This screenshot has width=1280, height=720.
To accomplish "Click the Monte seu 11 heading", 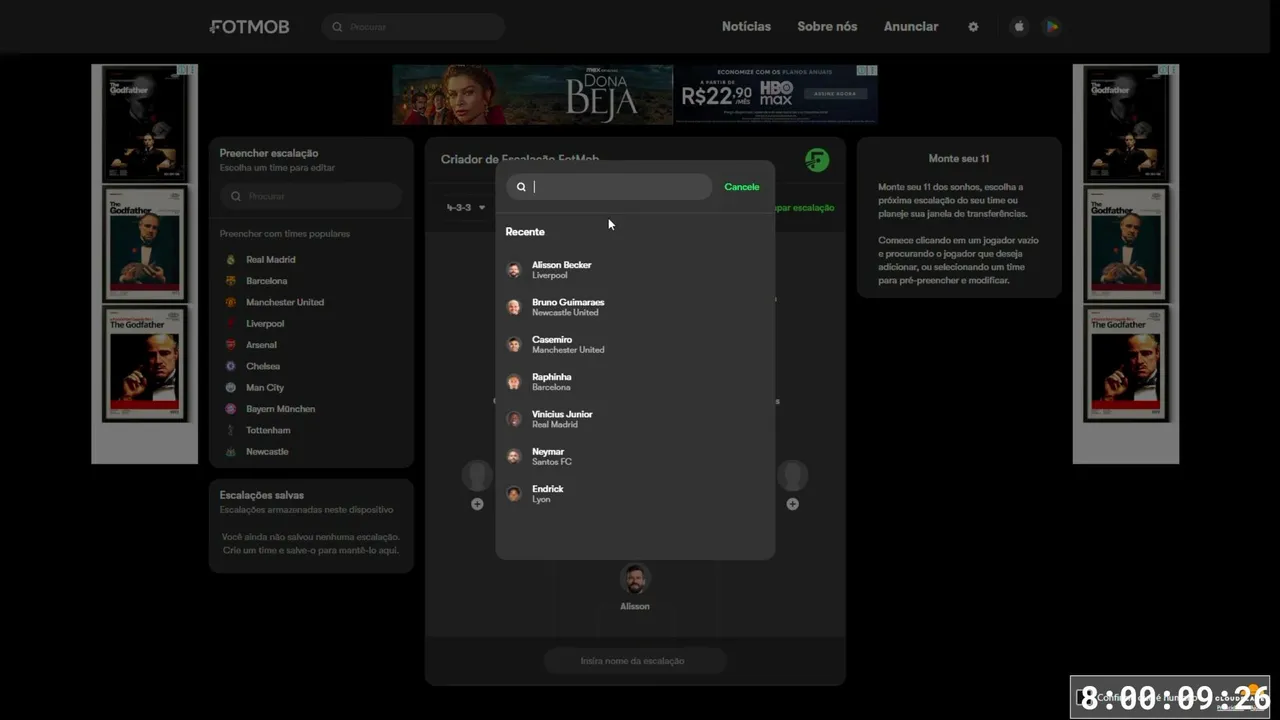I will point(959,159).
